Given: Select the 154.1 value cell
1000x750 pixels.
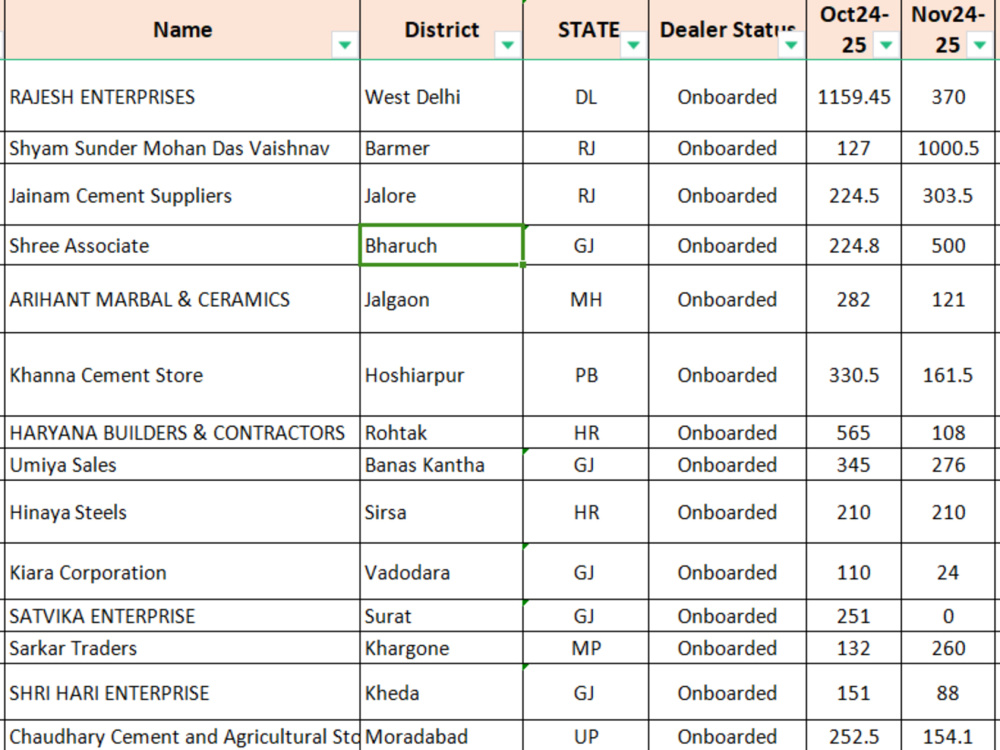Looking at the screenshot, I should (948, 736).
